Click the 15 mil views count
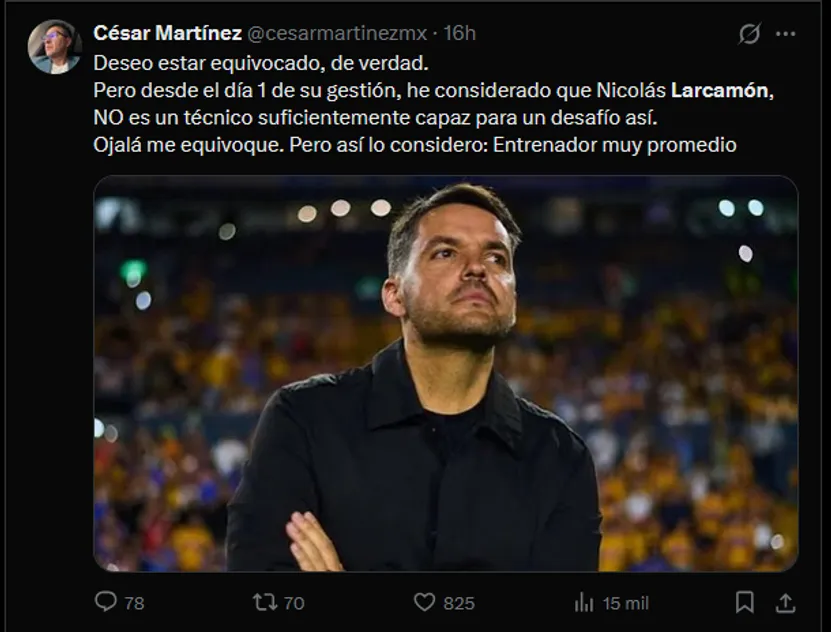The width and height of the screenshot is (831, 632). (626, 603)
